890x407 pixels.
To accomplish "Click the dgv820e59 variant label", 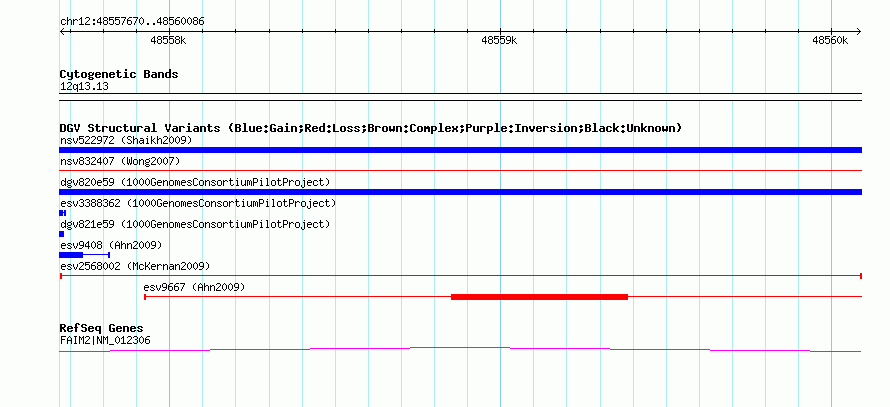I will [195, 182].
